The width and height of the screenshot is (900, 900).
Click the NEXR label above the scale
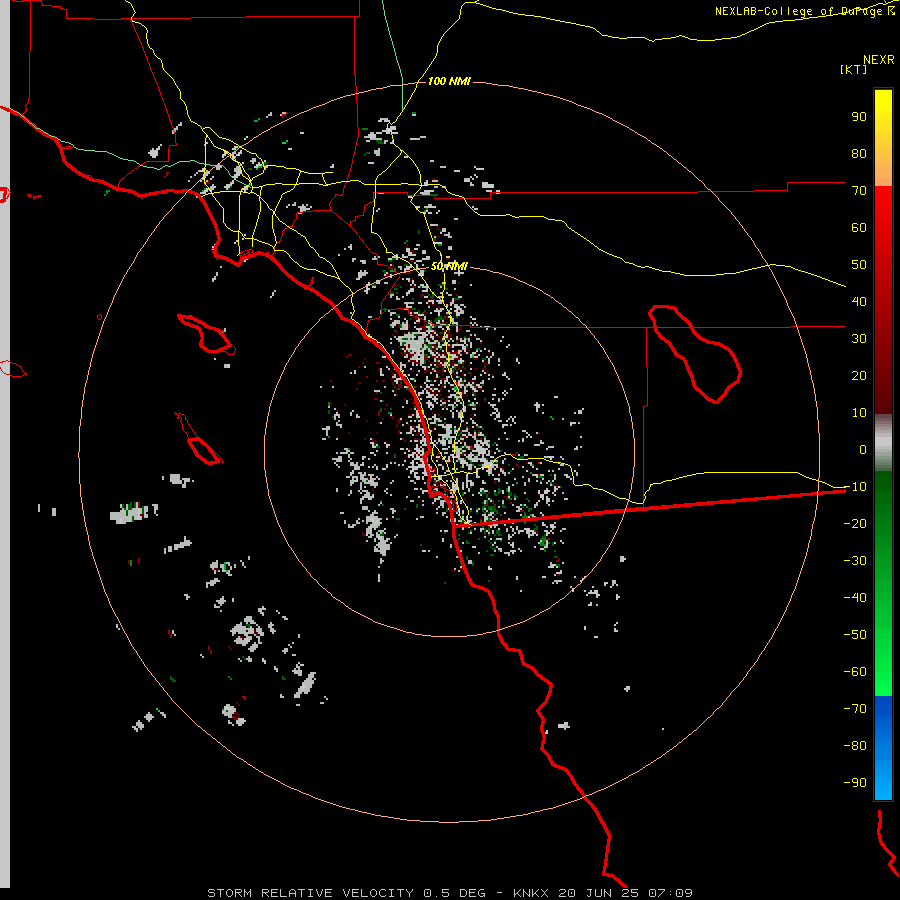pyautogui.click(x=879, y=60)
